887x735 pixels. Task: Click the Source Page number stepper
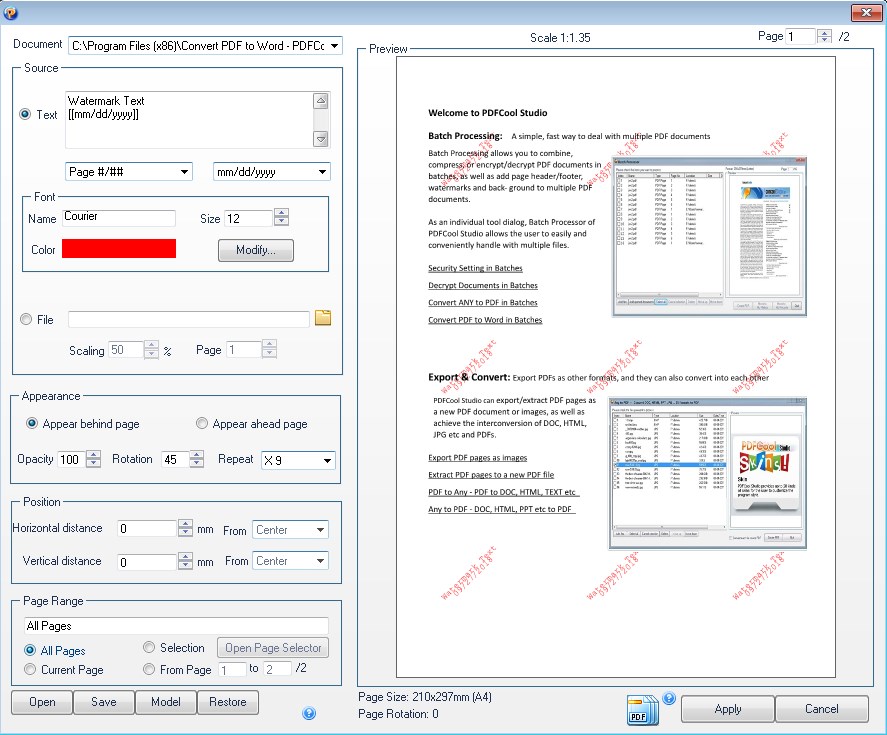point(269,349)
